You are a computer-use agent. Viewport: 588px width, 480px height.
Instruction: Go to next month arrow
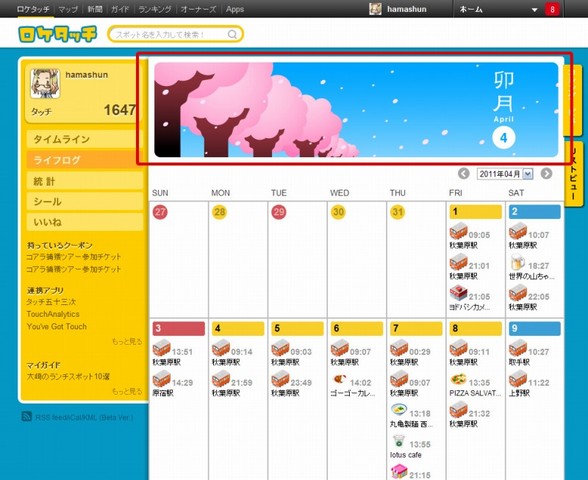click(546, 174)
